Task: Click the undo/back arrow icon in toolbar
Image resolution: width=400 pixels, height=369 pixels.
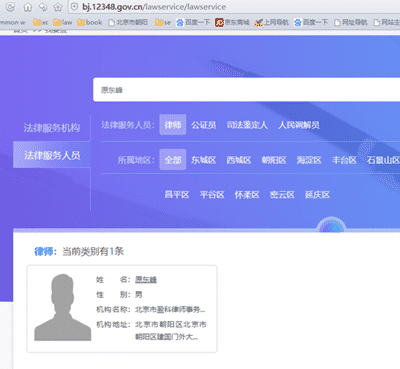Action: point(43,7)
